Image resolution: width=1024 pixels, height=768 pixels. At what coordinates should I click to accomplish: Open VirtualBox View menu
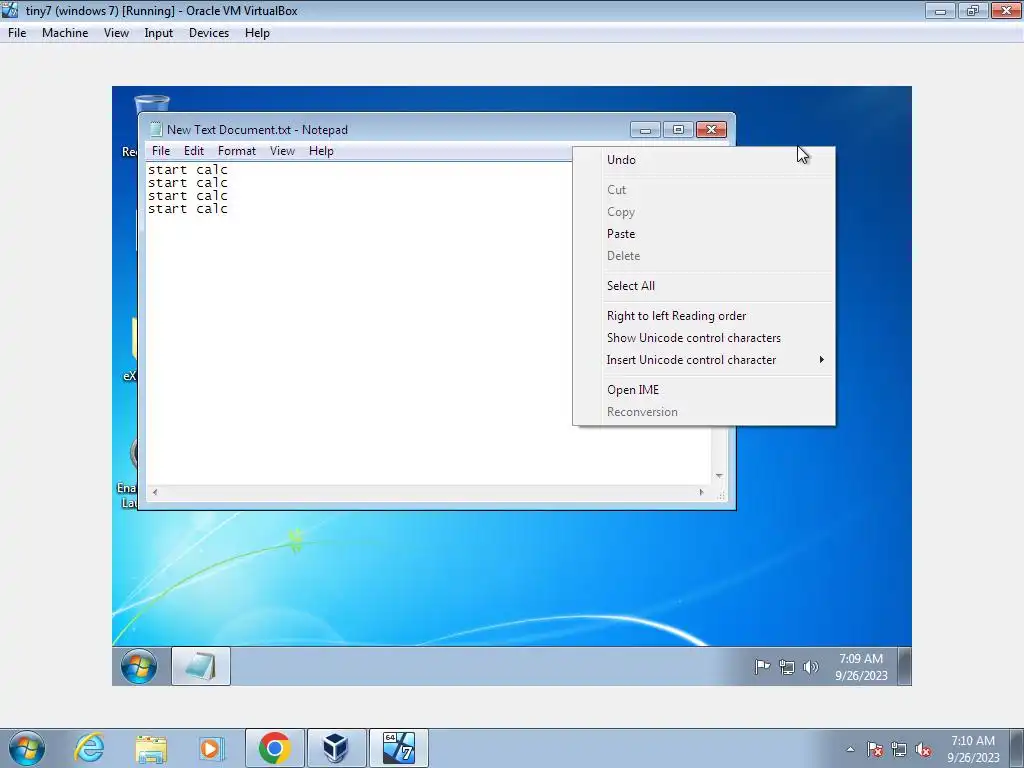(116, 33)
